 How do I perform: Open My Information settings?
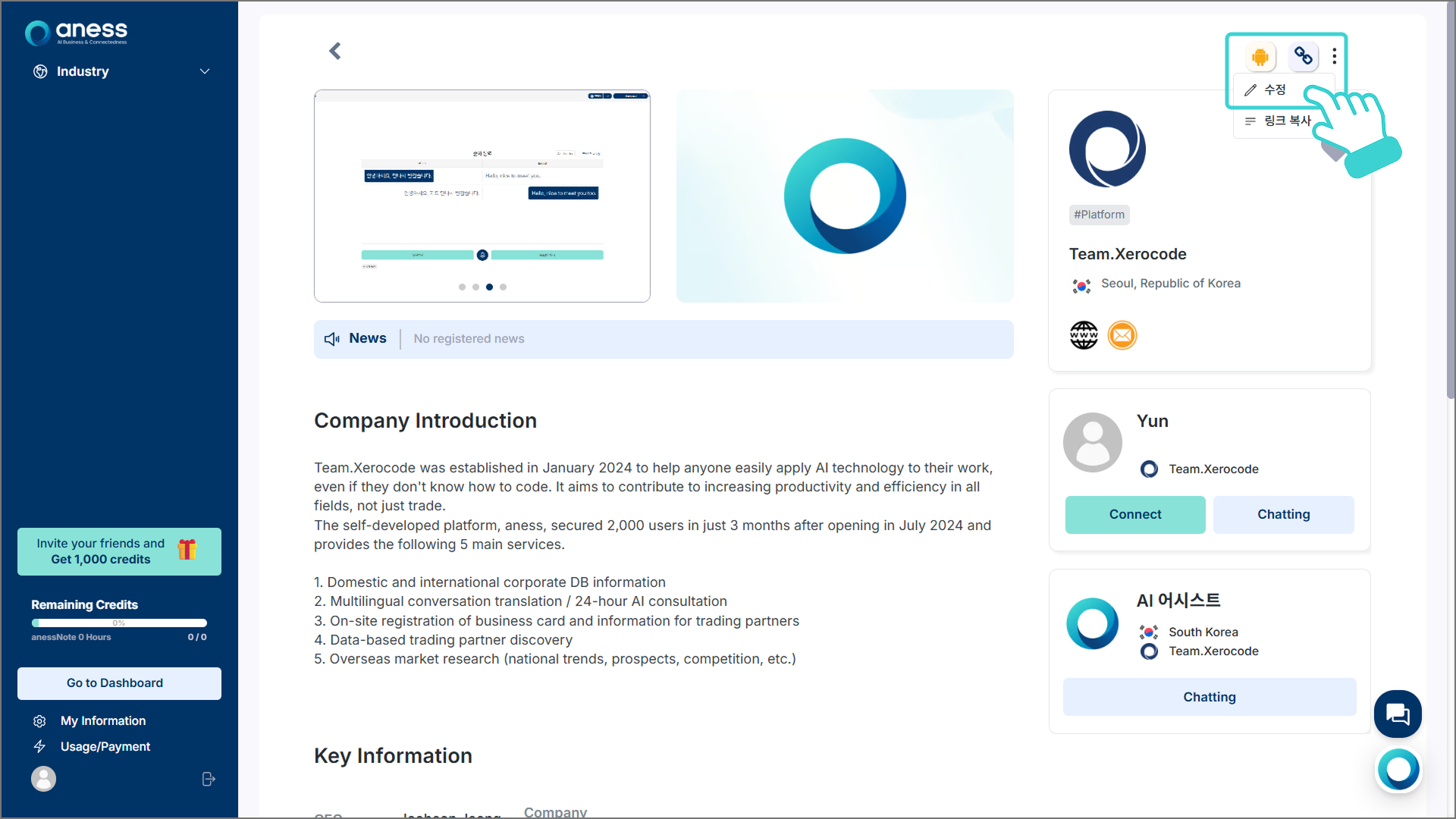pyautogui.click(x=102, y=720)
